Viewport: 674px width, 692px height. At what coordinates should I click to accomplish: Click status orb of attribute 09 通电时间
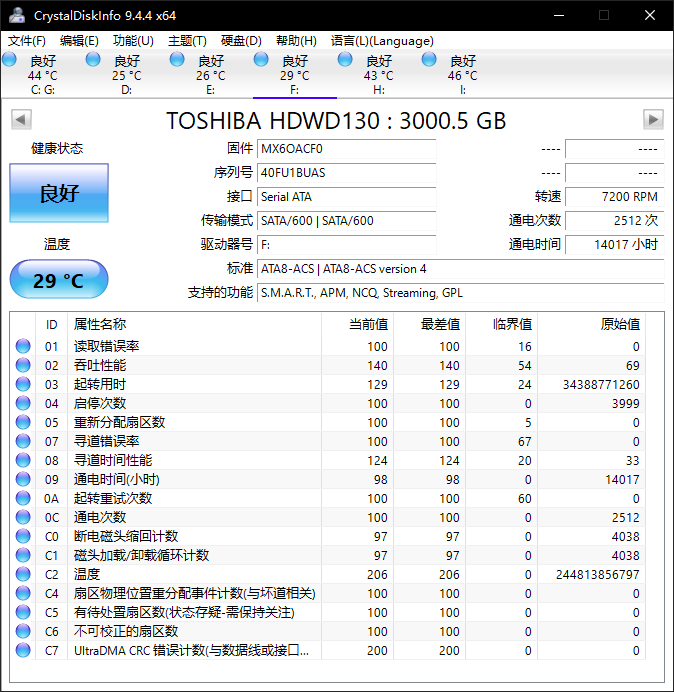pyautogui.click(x=23, y=479)
